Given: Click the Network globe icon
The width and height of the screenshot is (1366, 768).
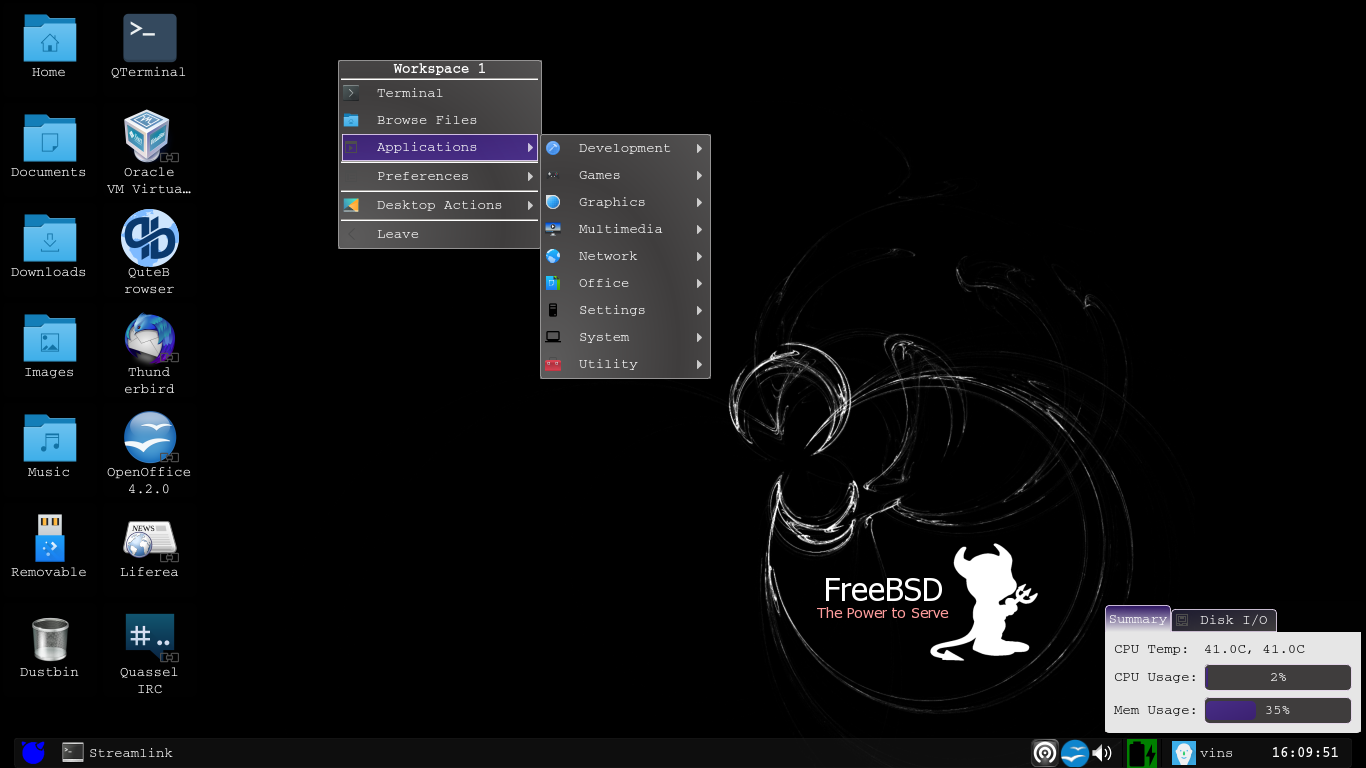Looking at the screenshot, I should 553,256.
